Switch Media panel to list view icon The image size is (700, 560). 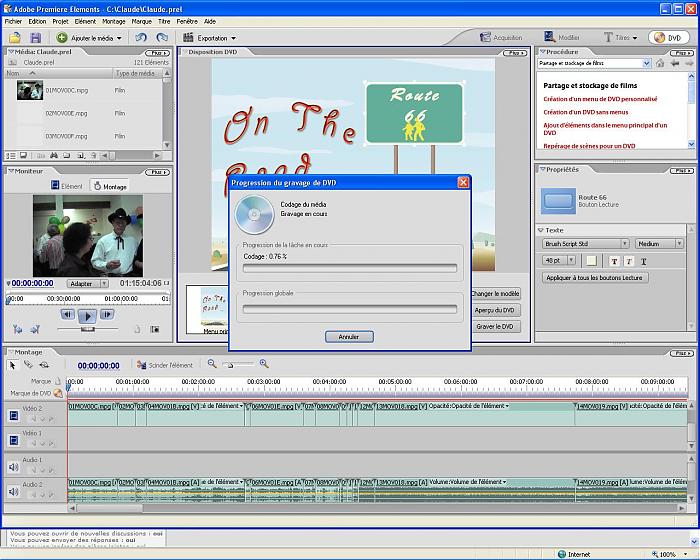(x=11, y=155)
